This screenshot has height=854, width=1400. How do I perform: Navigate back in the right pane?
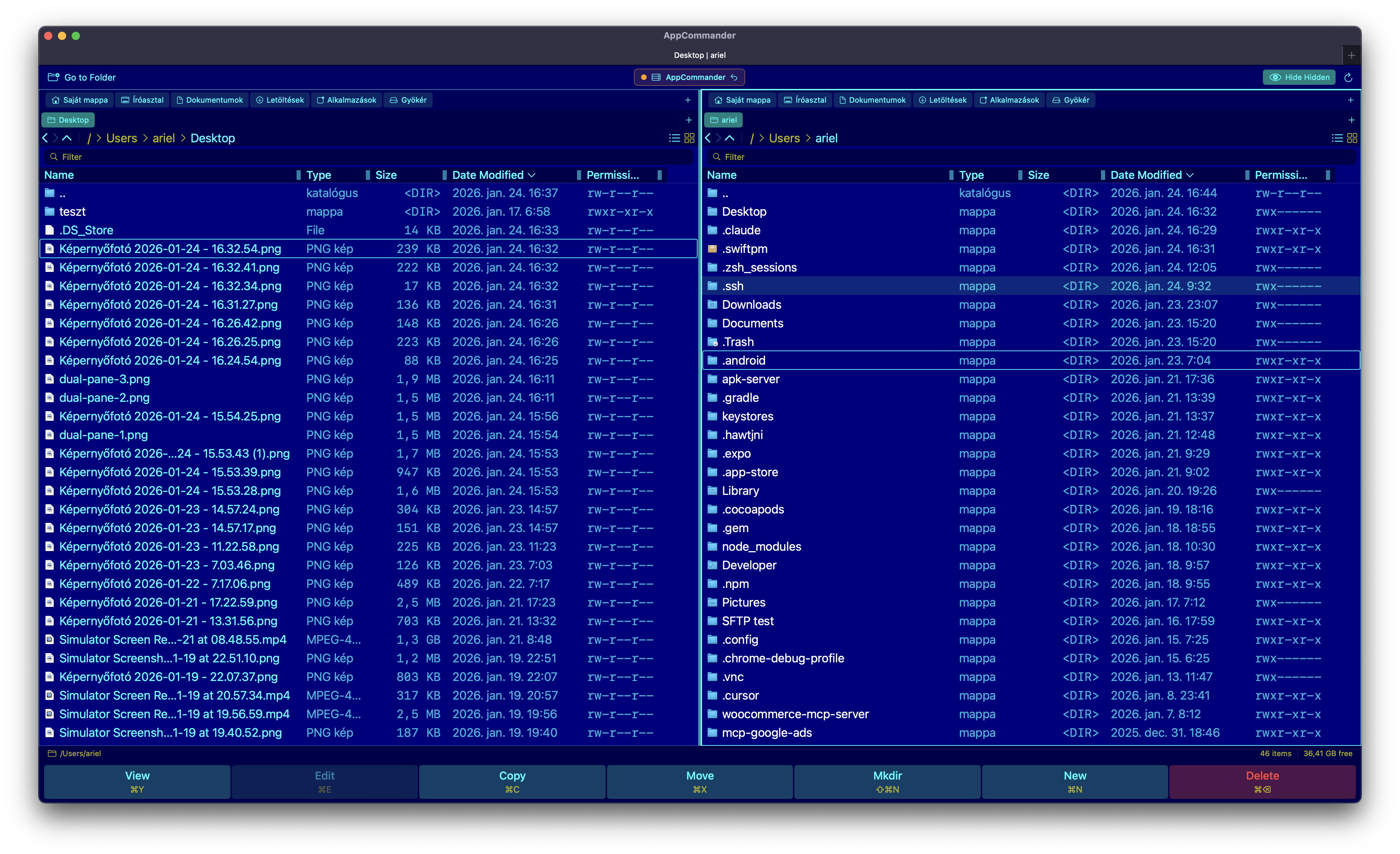point(708,138)
